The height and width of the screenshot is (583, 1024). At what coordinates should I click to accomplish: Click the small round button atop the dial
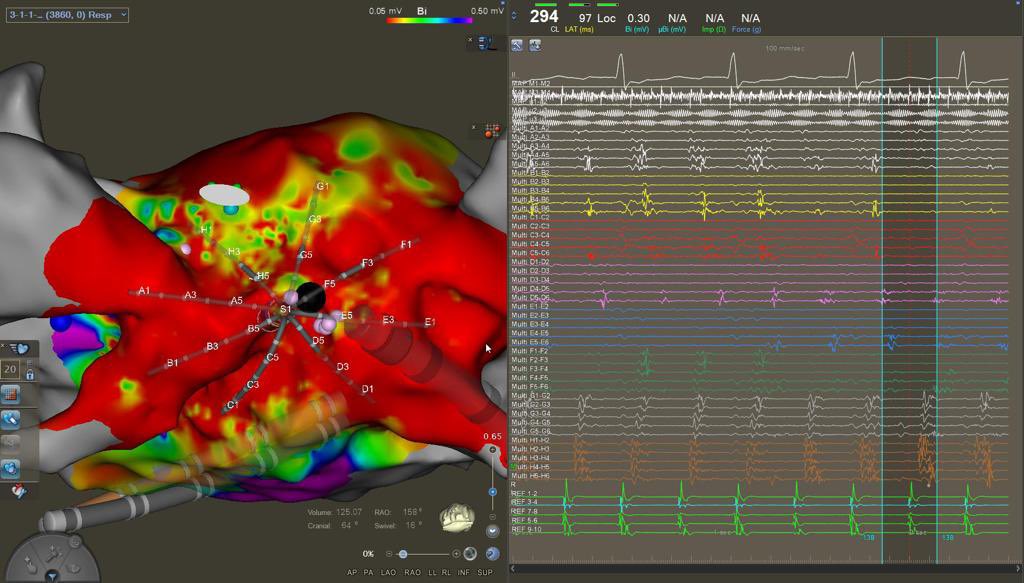coord(74,543)
